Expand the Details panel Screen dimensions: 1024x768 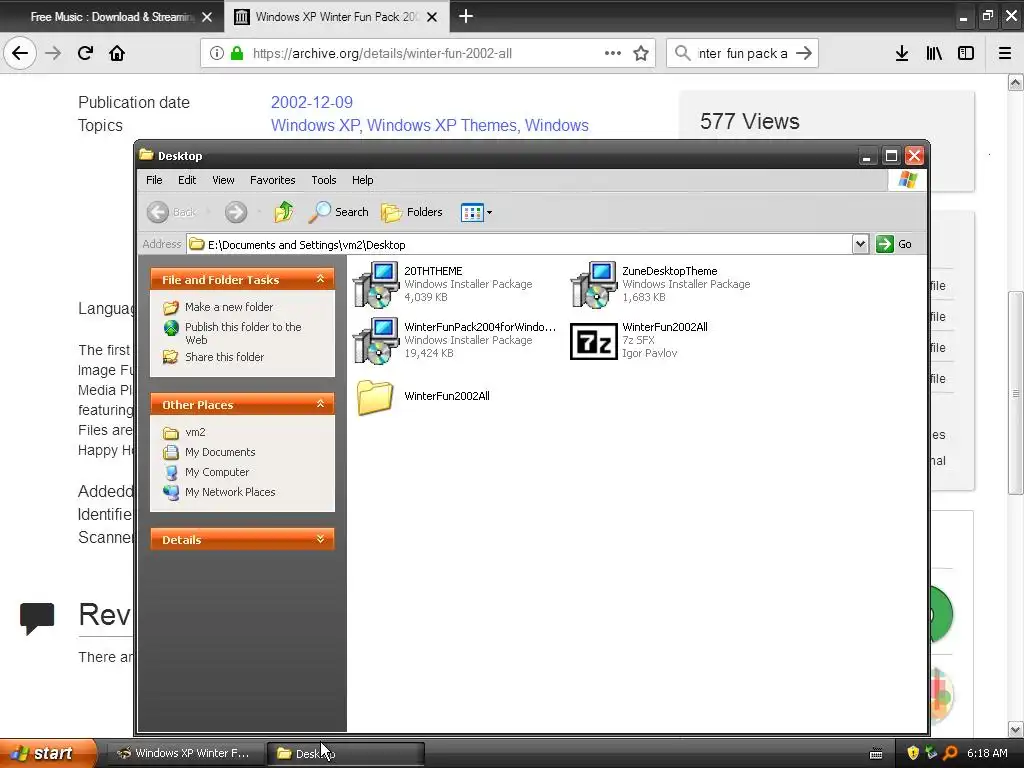click(x=320, y=539)
